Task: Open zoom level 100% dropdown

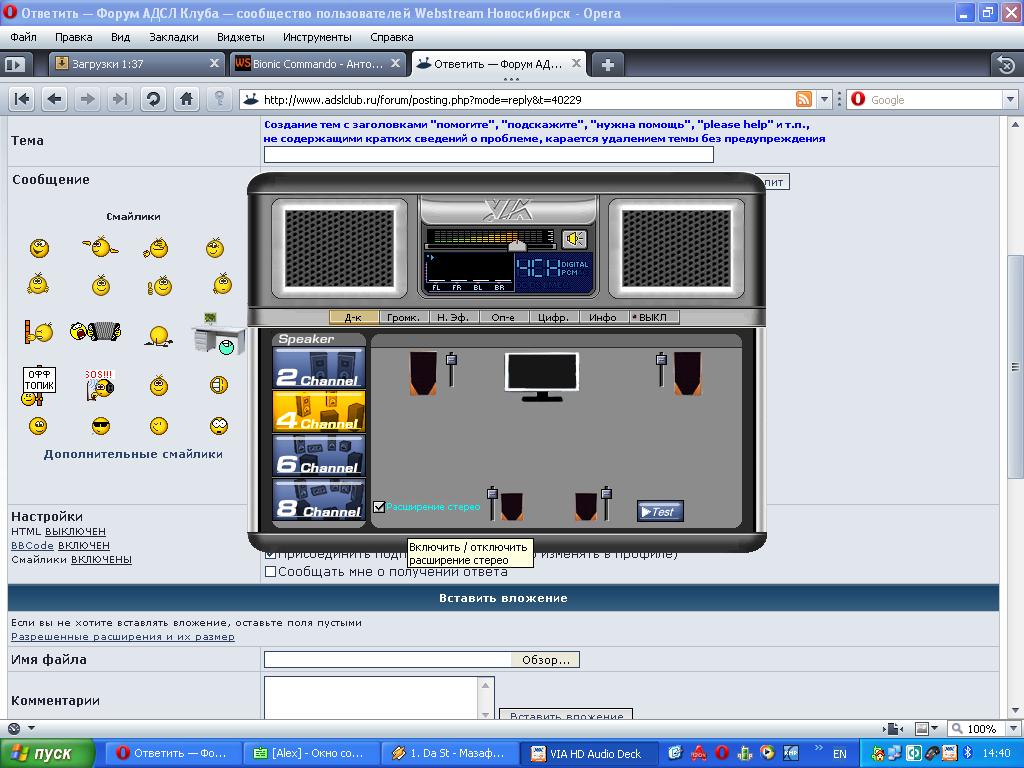Action: (x=1013, y=728)
